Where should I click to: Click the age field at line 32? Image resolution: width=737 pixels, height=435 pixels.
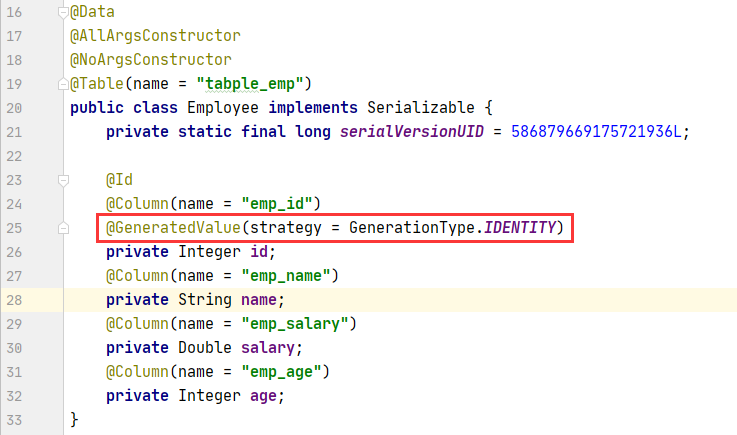click(265, 396)
